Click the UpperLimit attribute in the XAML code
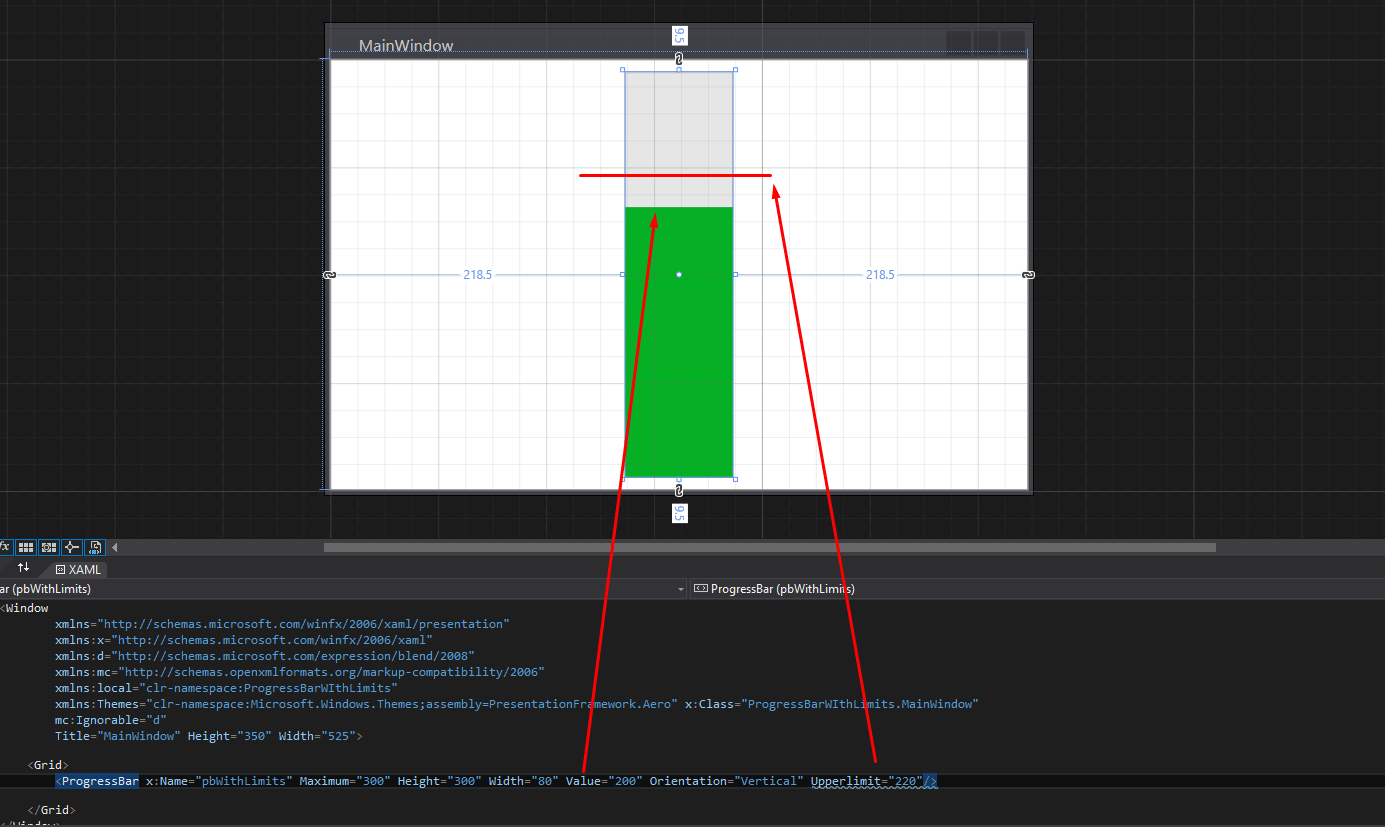 click(846, 781)
